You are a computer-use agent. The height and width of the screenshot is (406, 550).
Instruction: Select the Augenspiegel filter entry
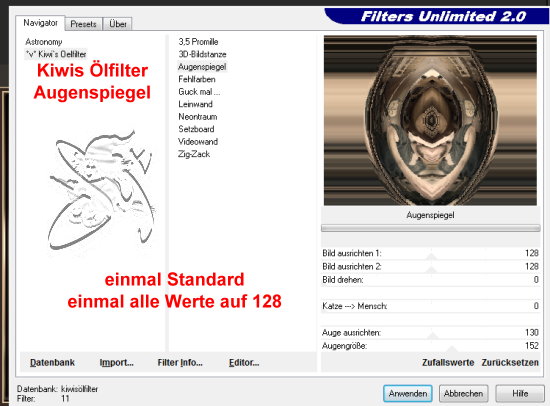click(202, 67)
